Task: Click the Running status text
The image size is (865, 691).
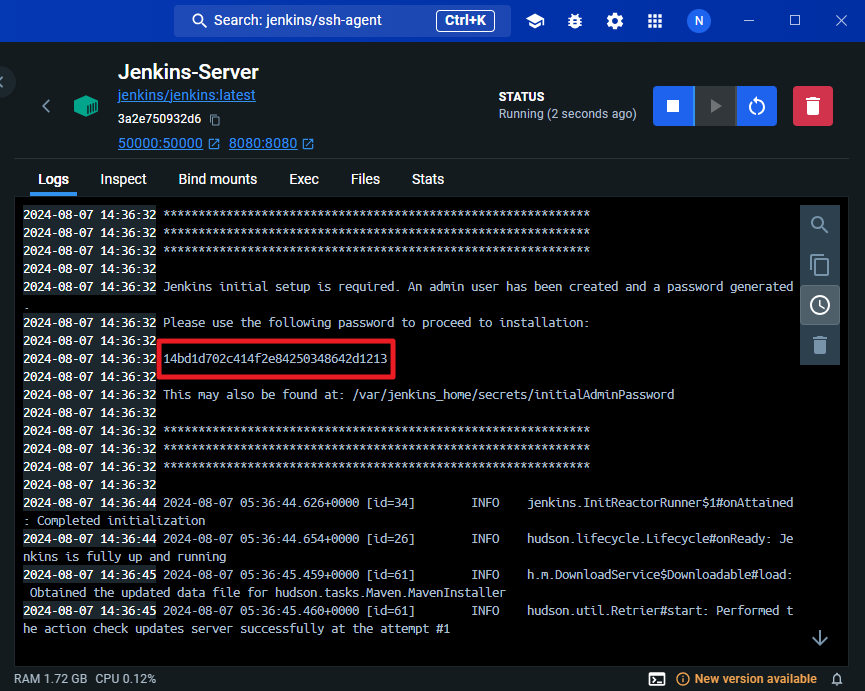Action: click(567, 114)
